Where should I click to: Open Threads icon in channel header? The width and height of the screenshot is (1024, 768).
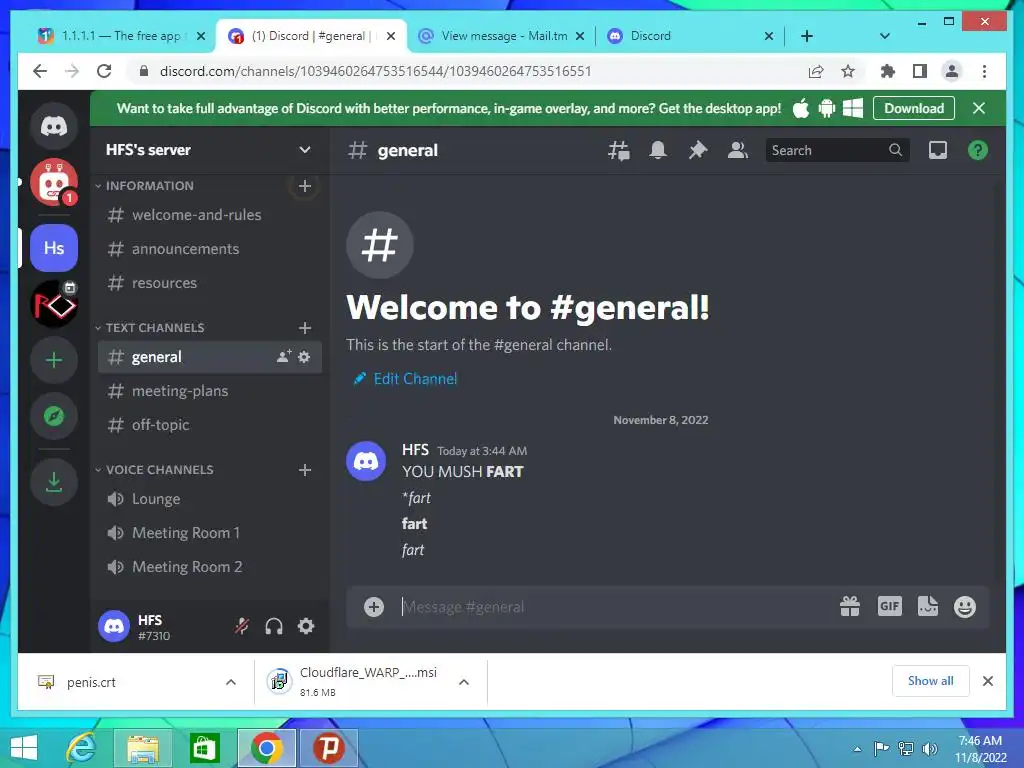tap(618, 151)
